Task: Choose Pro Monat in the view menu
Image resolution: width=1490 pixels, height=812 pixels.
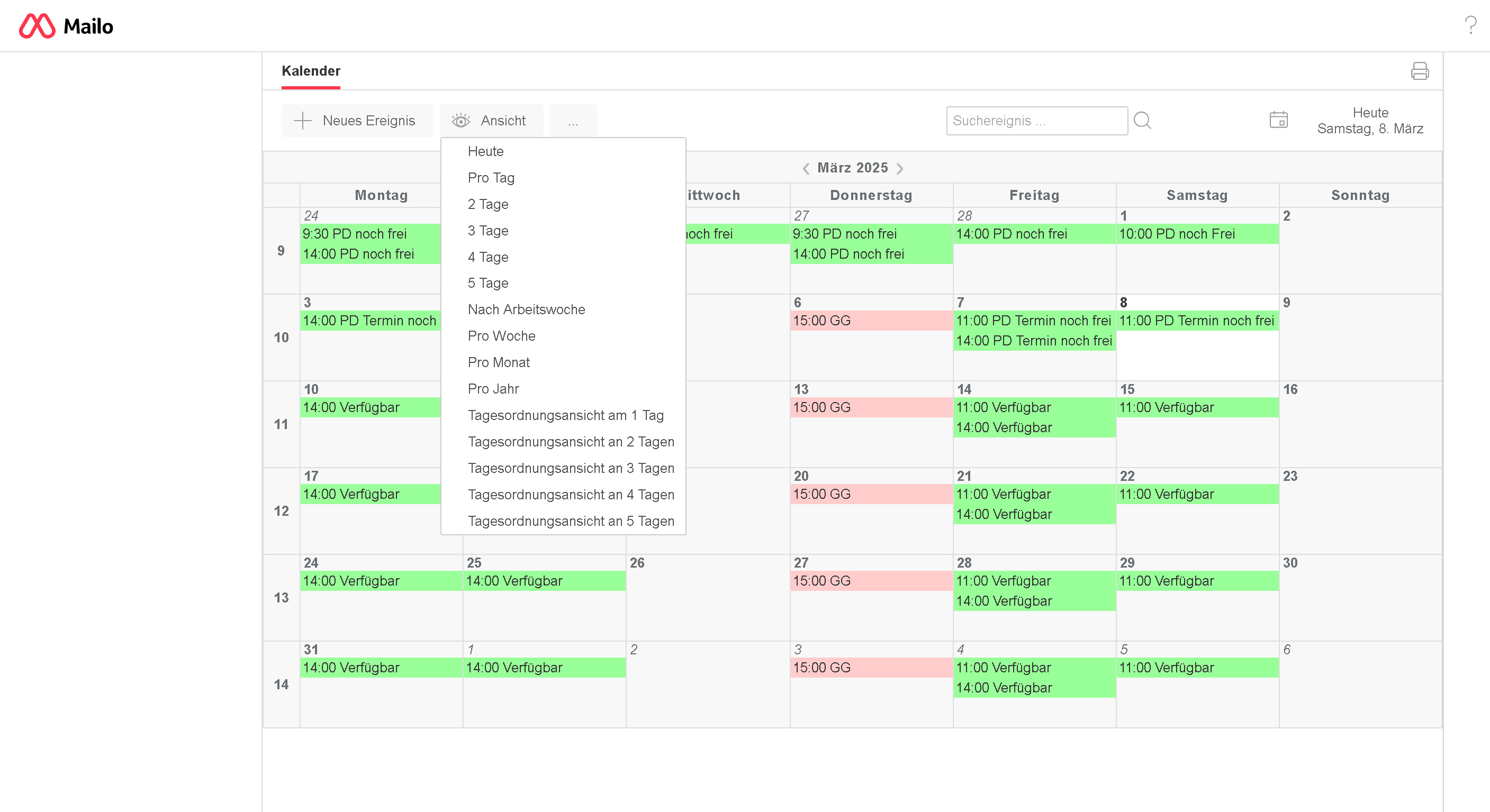Action: (x=499, y=362)
